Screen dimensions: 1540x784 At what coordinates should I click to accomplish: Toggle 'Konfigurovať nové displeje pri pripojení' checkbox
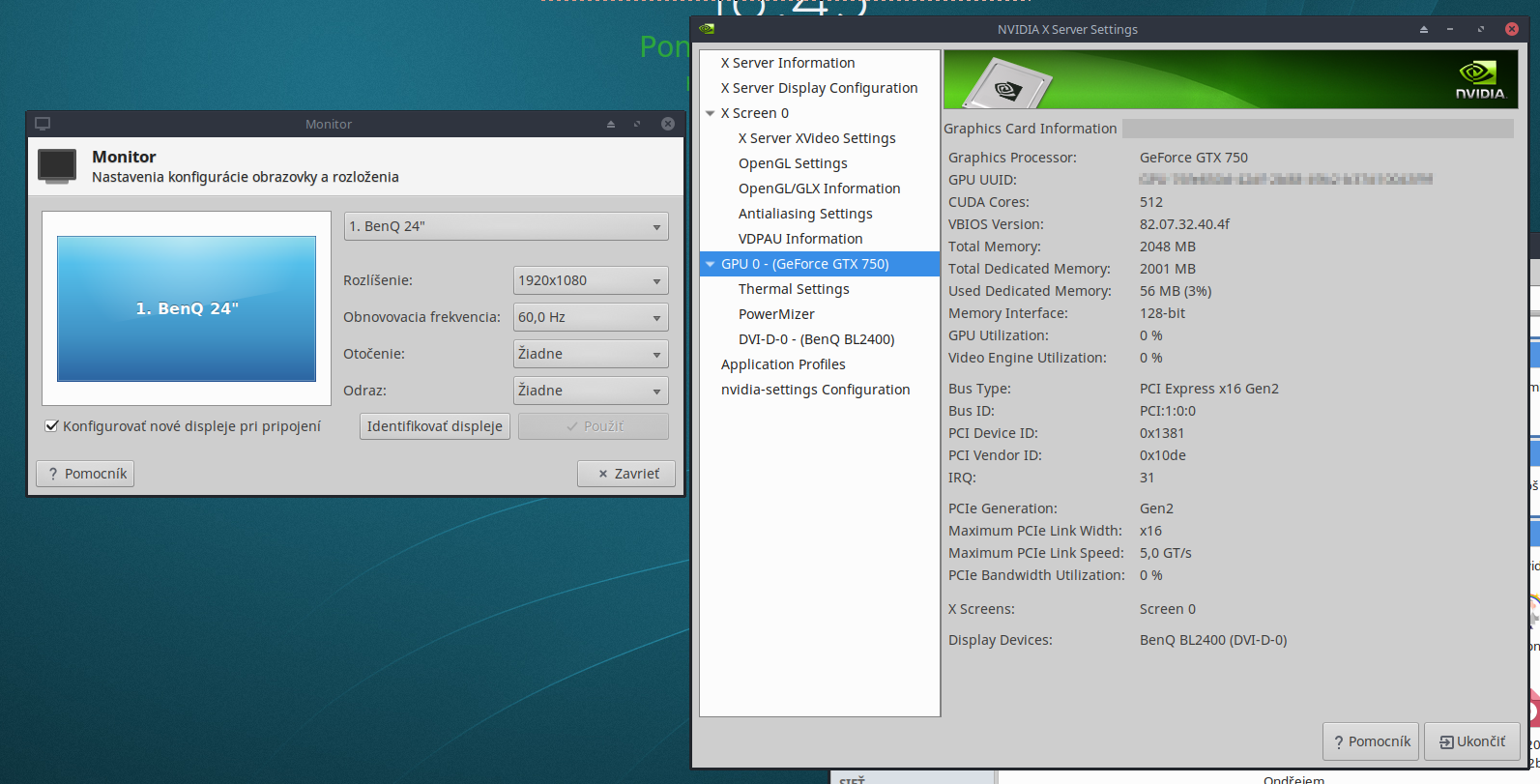click(52, 426)
